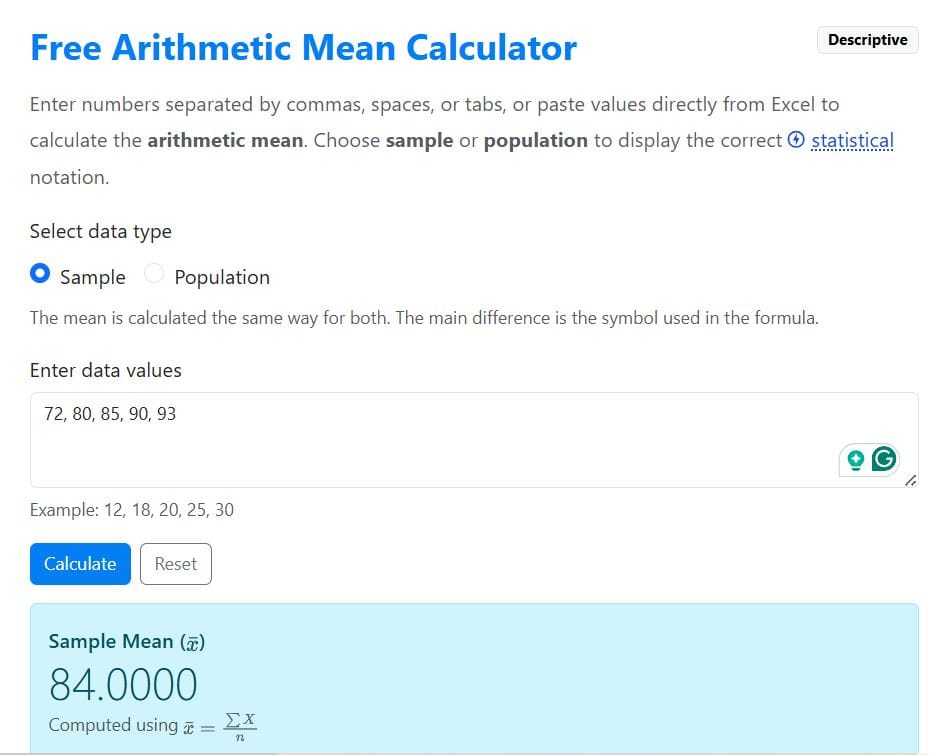Click inside the data values textarea
The image size is (929, 755).
(400, 435)
